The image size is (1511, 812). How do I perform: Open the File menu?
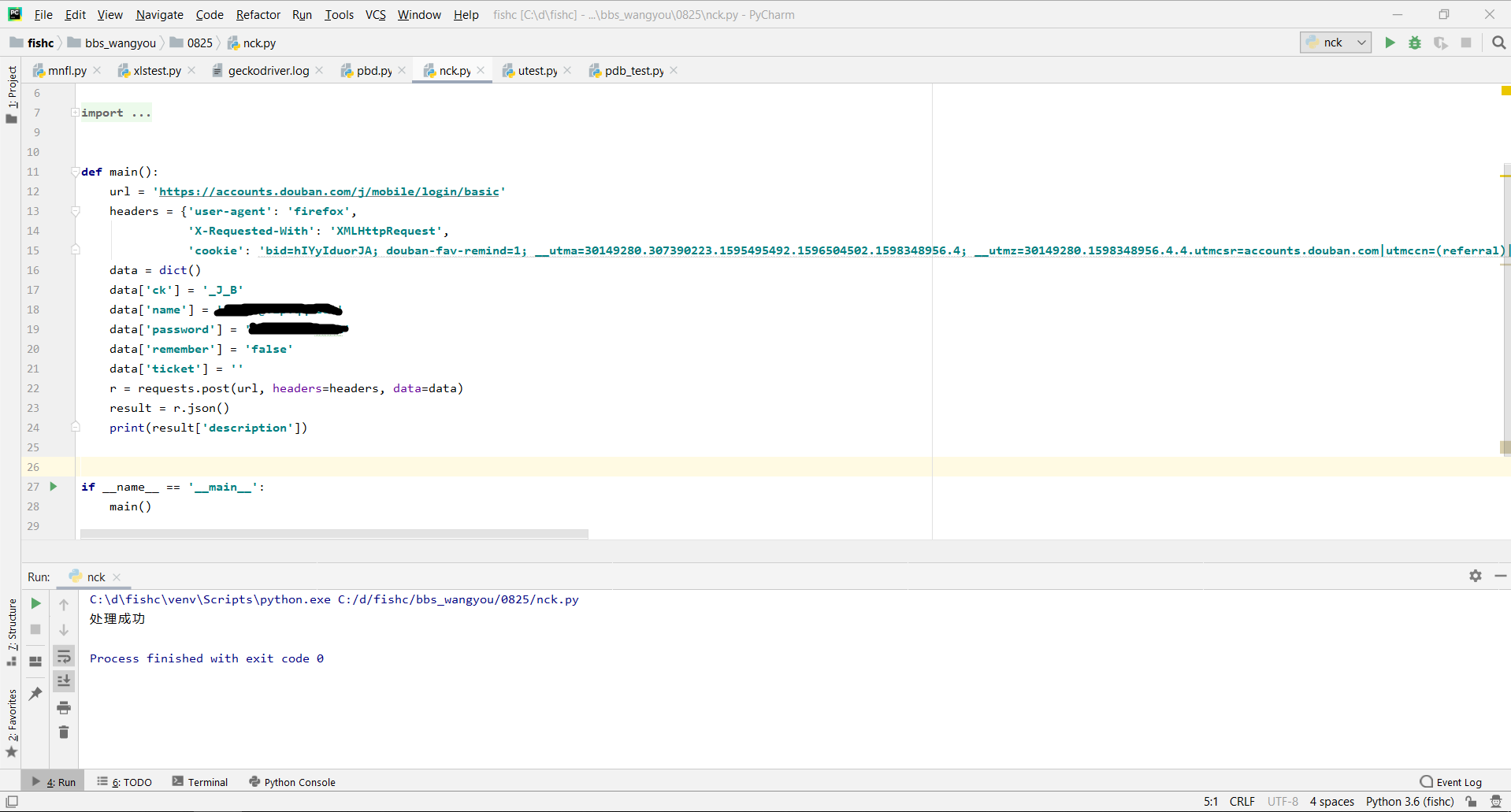pyautogui.click(x=43, y=14)
